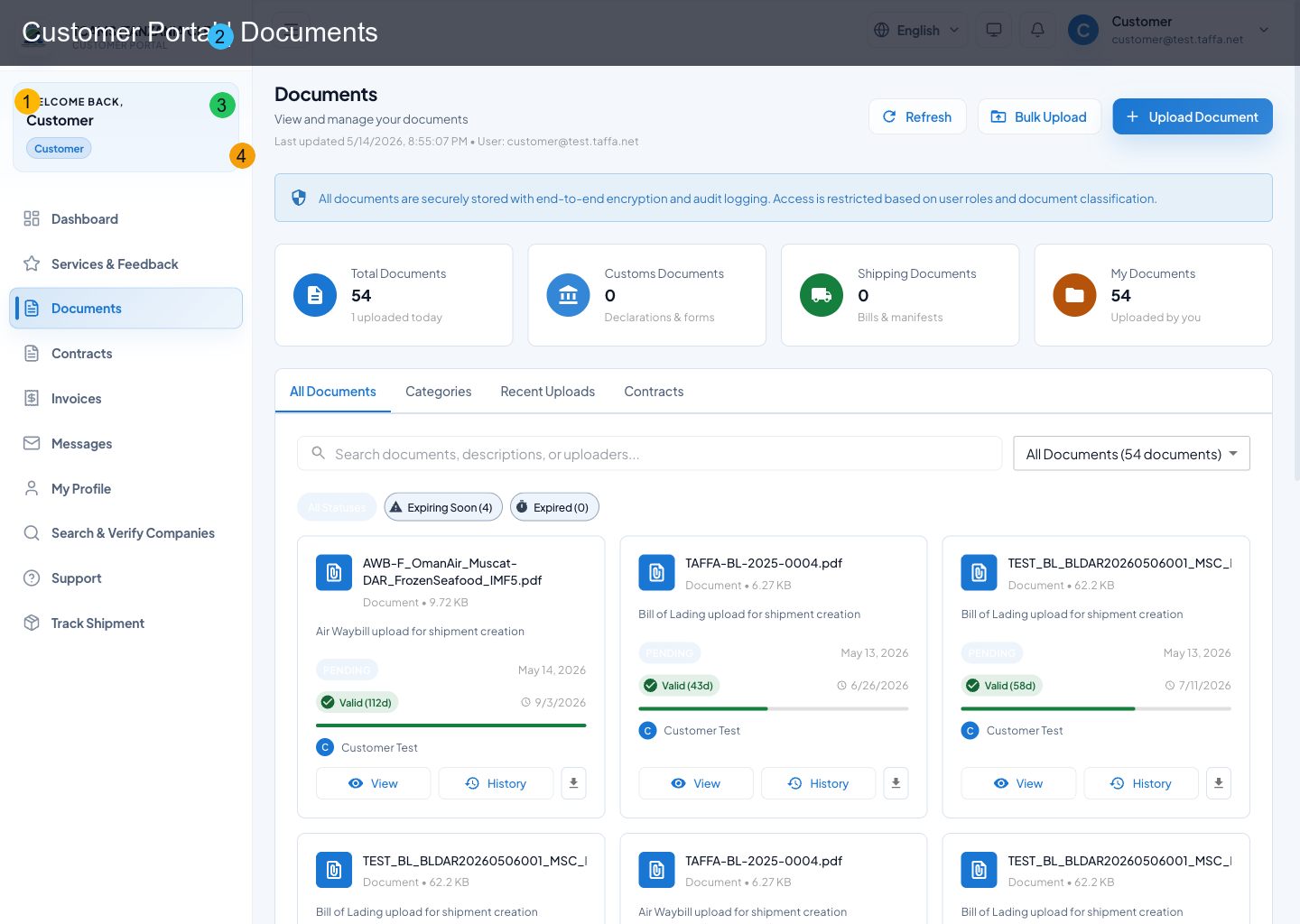
Task: Click the Refresh button
Action: [x=917, y=116]
